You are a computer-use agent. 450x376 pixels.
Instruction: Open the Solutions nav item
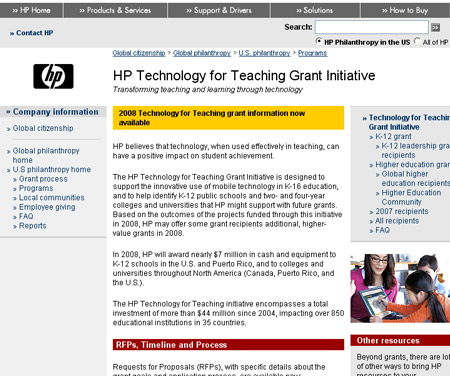(x=315, y=10)
